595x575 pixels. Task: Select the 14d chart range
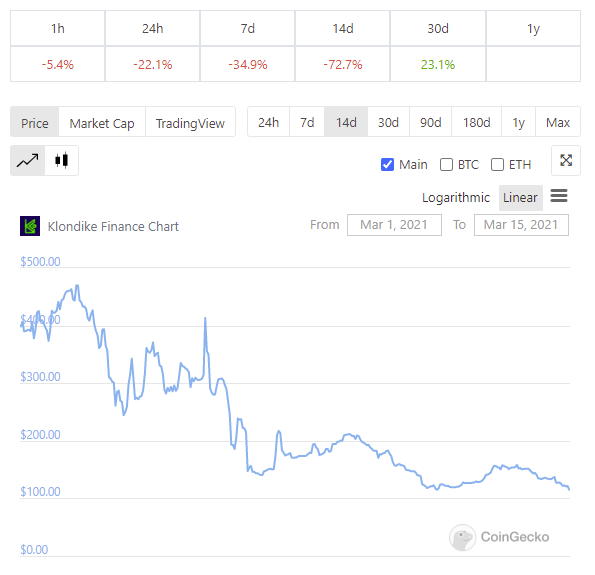(x=346, y=122)
